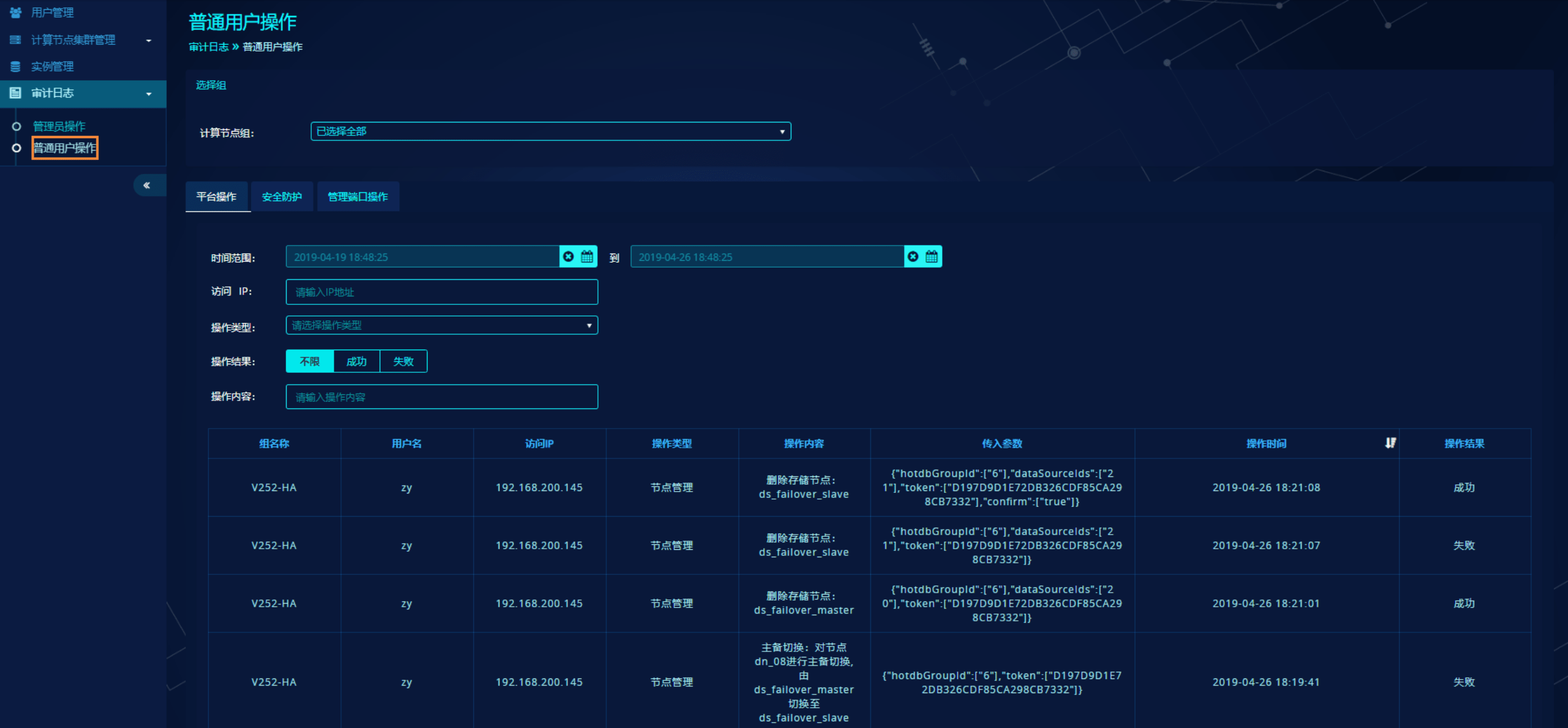Open the 计算节点组 dropdown

click(550, 132)
